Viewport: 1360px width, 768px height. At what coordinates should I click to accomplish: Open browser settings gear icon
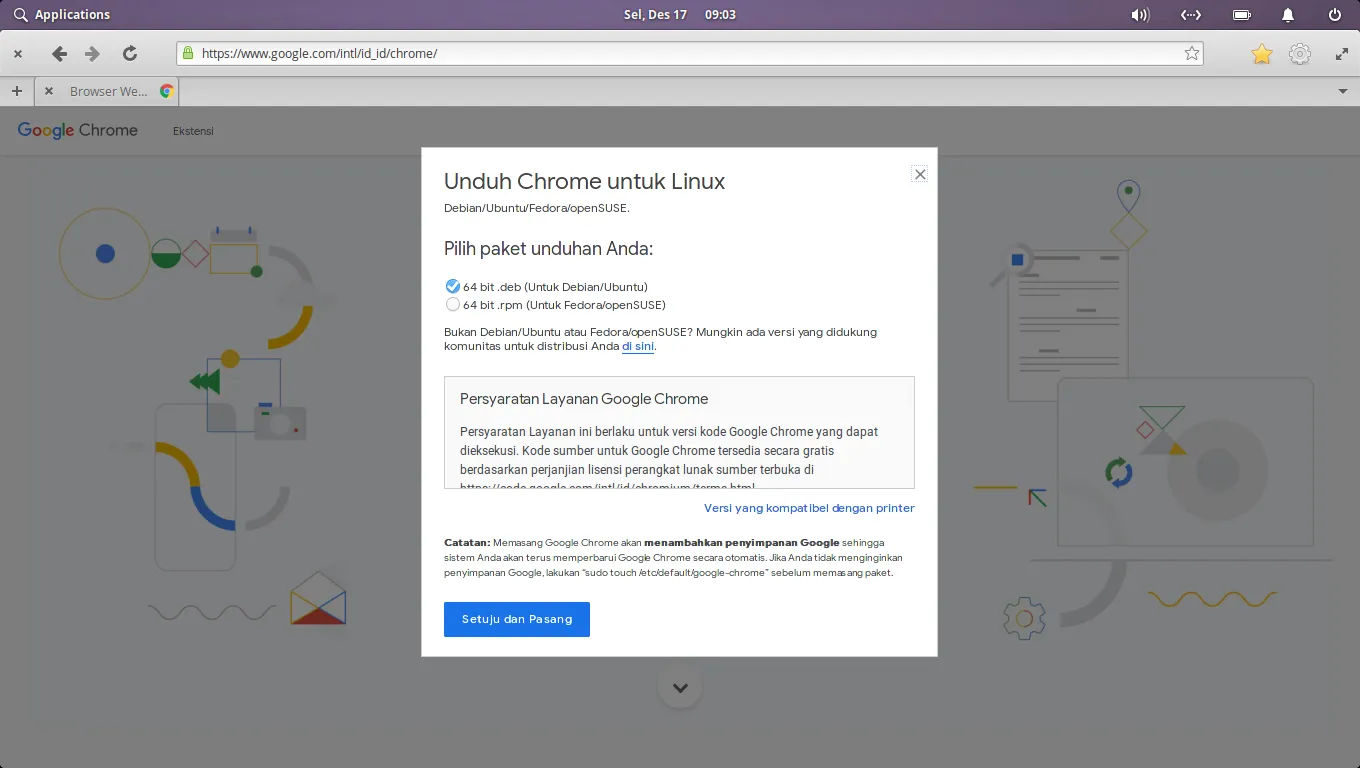1300,54
